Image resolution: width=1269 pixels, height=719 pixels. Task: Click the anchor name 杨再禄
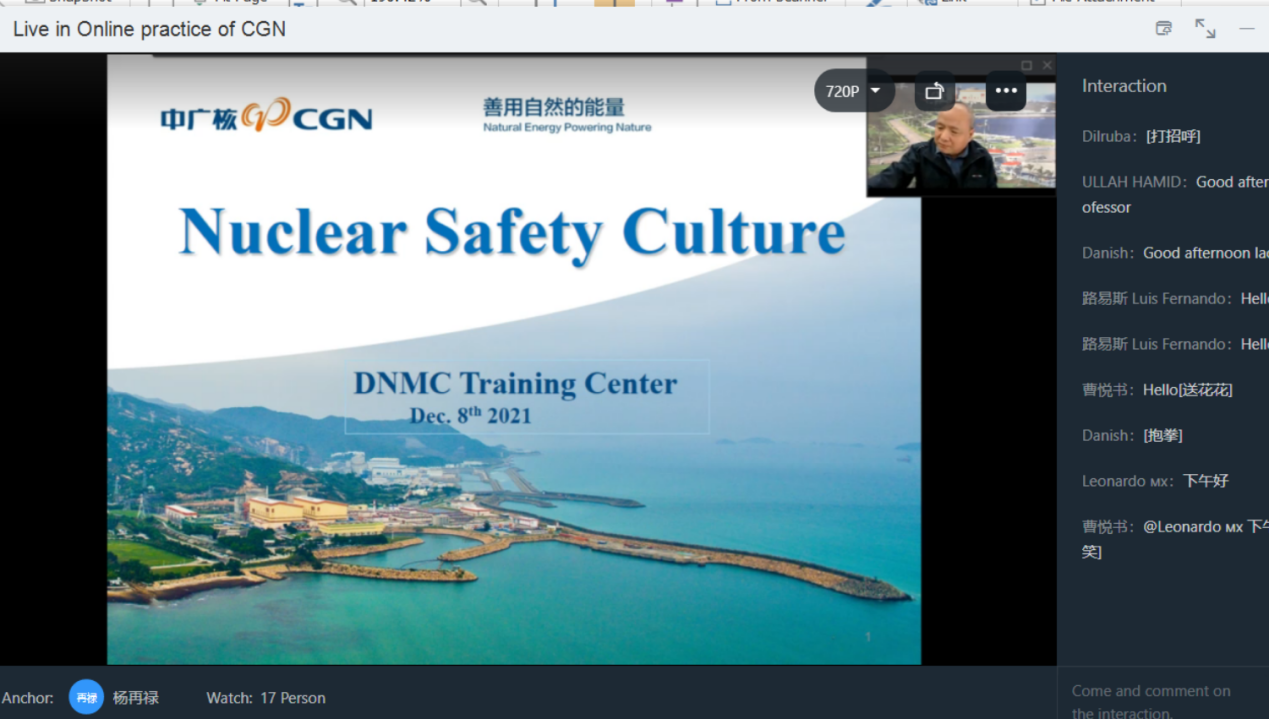pyautogui.click(x=135, y=698)
